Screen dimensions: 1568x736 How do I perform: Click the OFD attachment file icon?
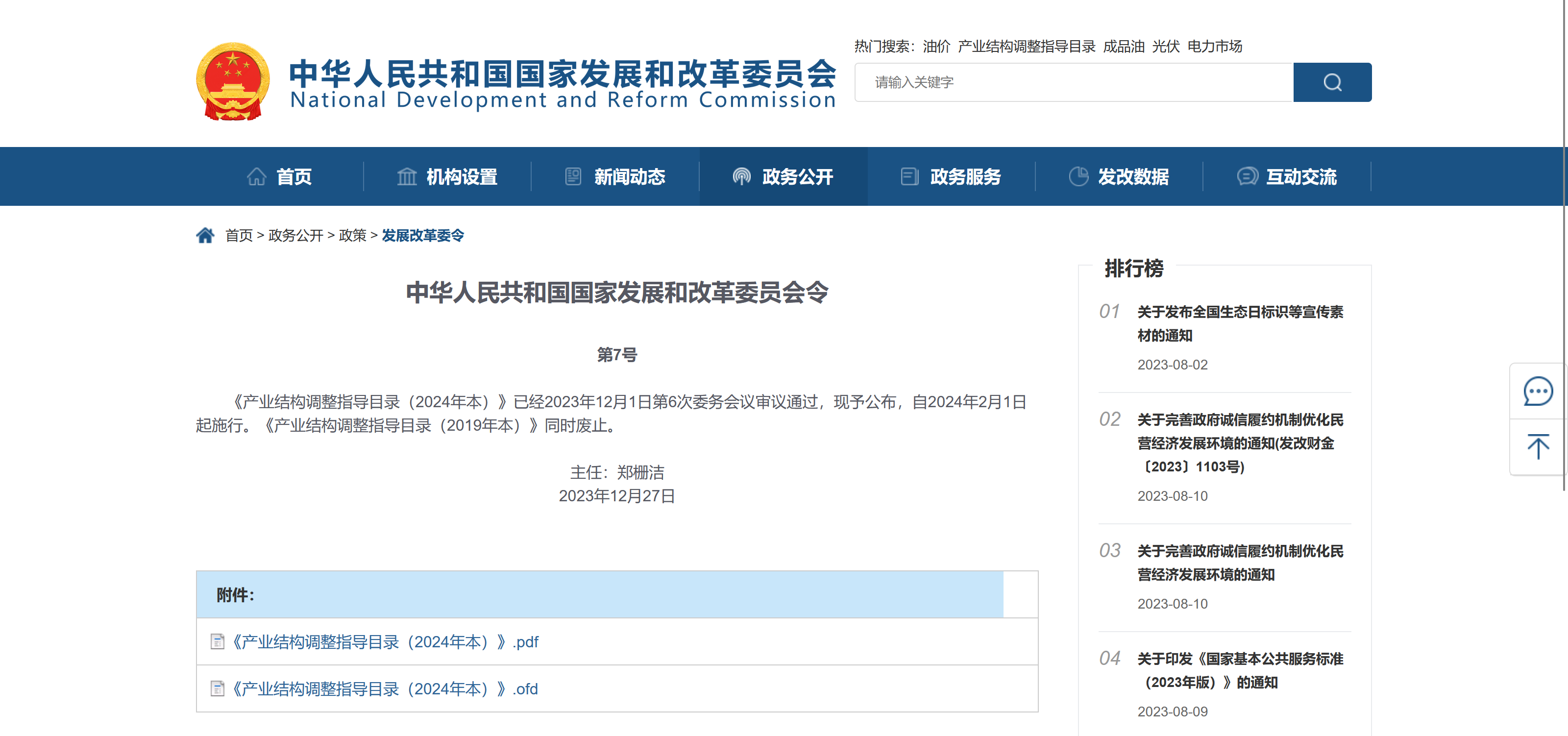[x=217, y=688]
